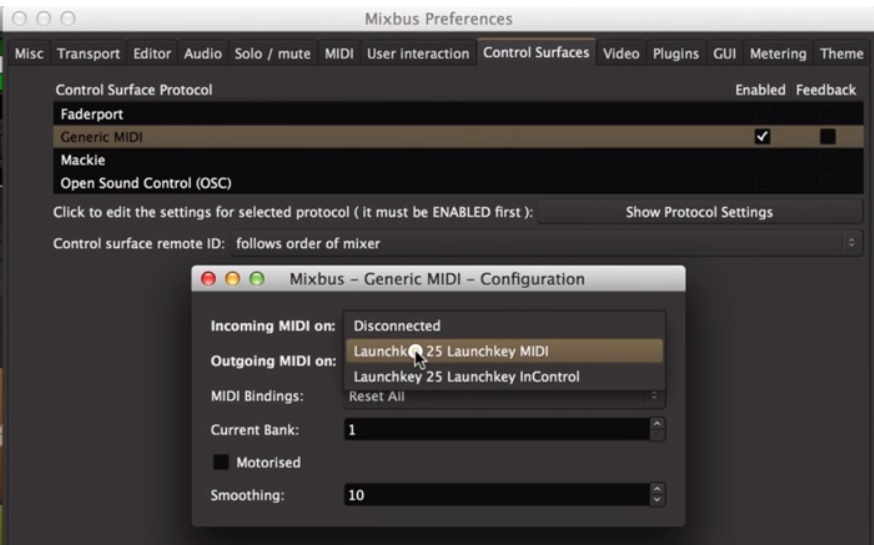874x545 pixels.
Task: Switch to the Plugins tab
Action: pos(676,53)
